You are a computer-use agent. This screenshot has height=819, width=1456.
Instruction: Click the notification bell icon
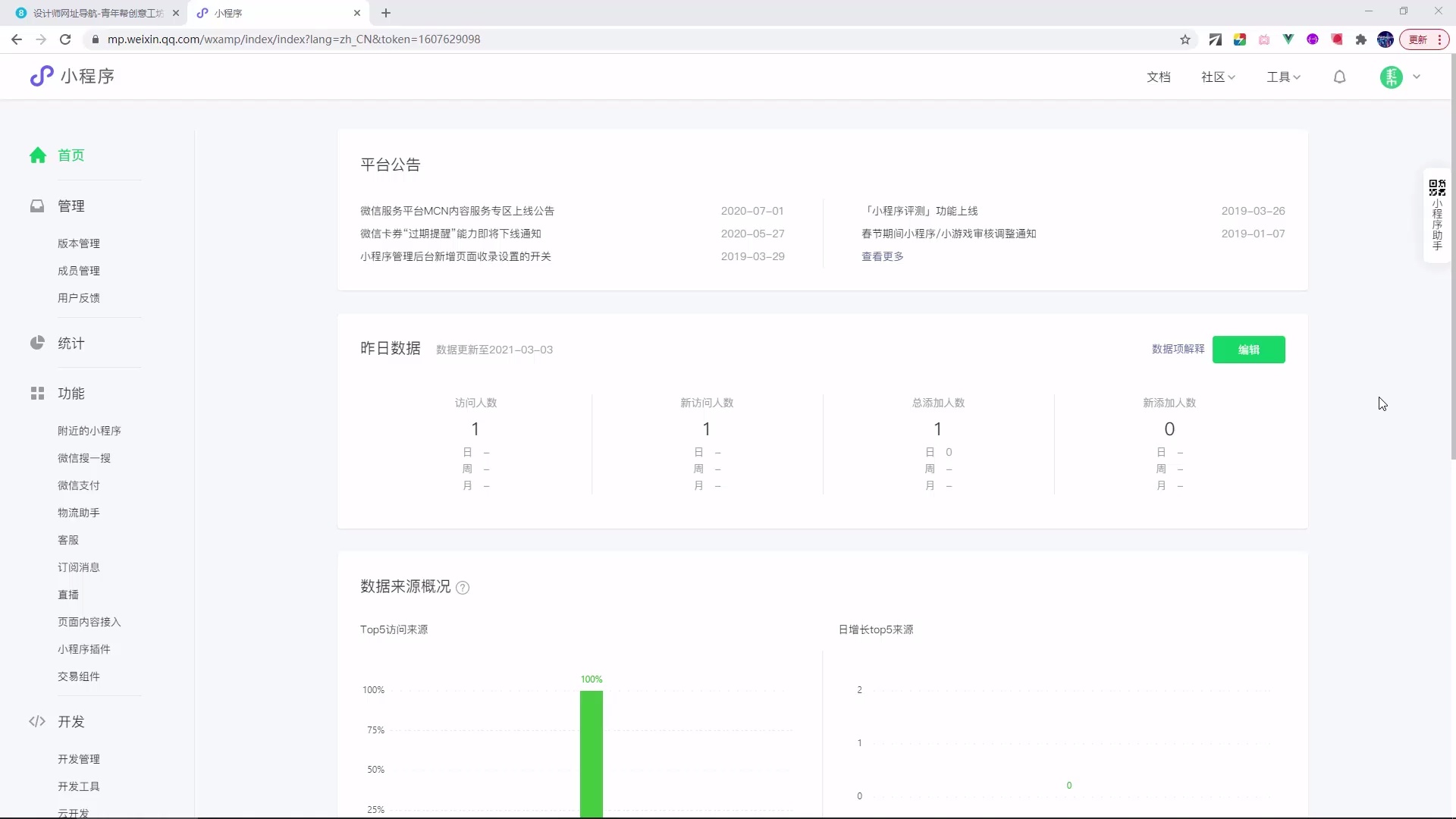(x=1339, y=77)
